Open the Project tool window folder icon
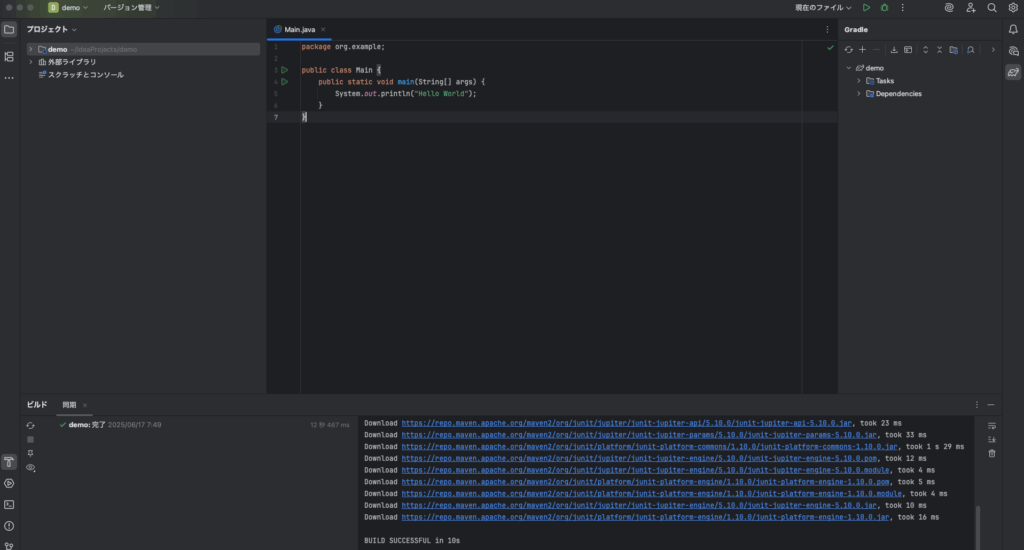This screenshot has width=1024, height=550. point(9,29)
